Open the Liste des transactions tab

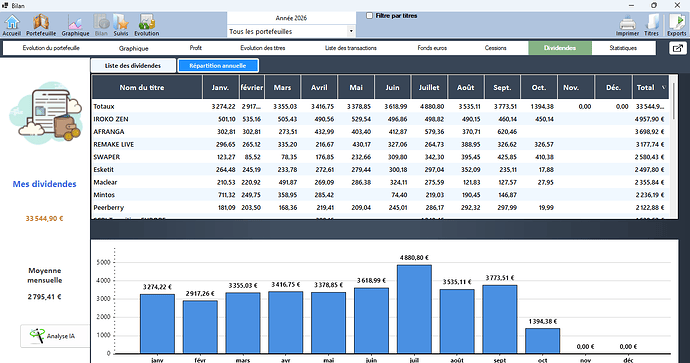(351, 48)
